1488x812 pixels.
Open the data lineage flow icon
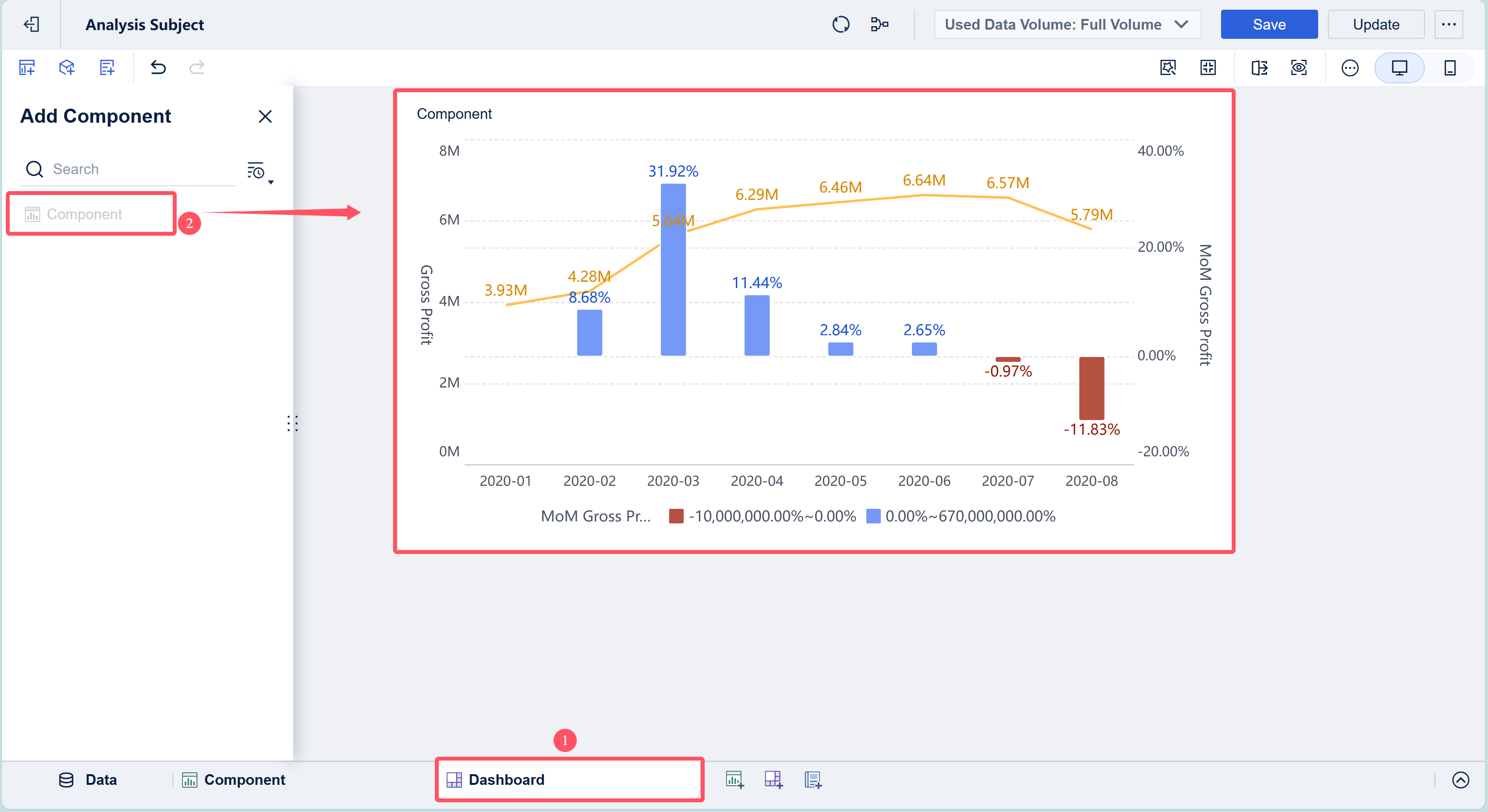pos(879,24)
